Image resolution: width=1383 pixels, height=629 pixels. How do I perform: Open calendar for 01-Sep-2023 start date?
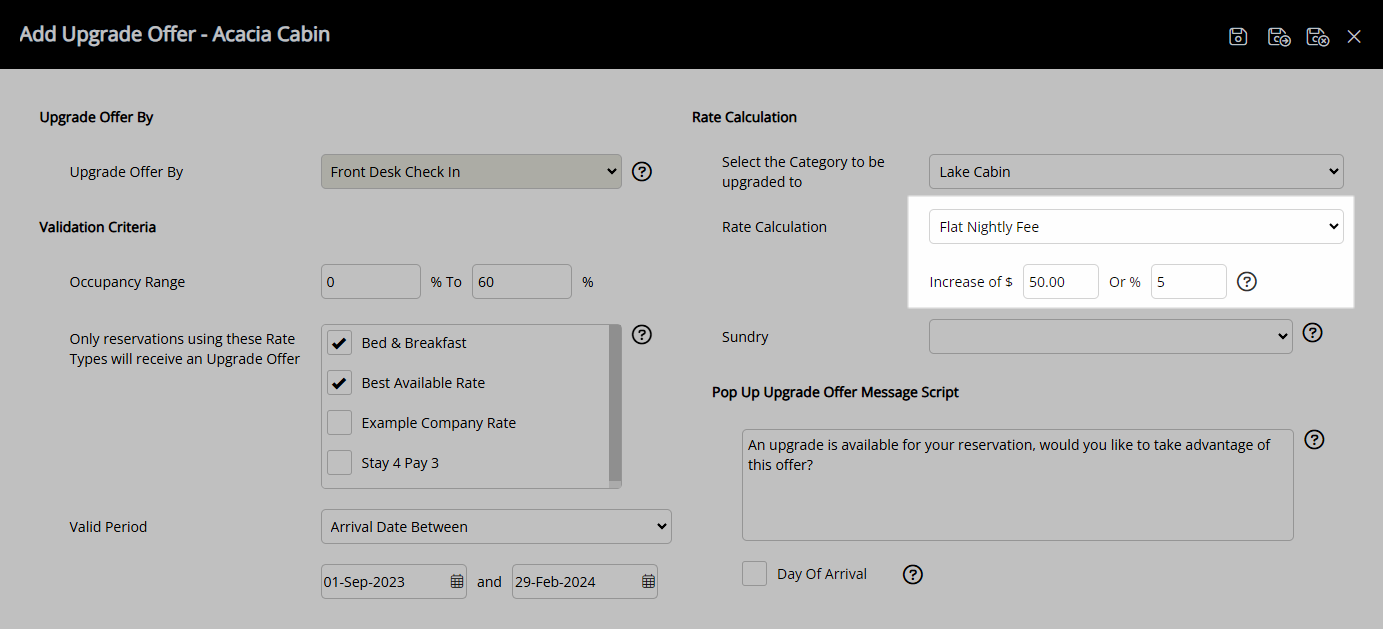point(457,581)
